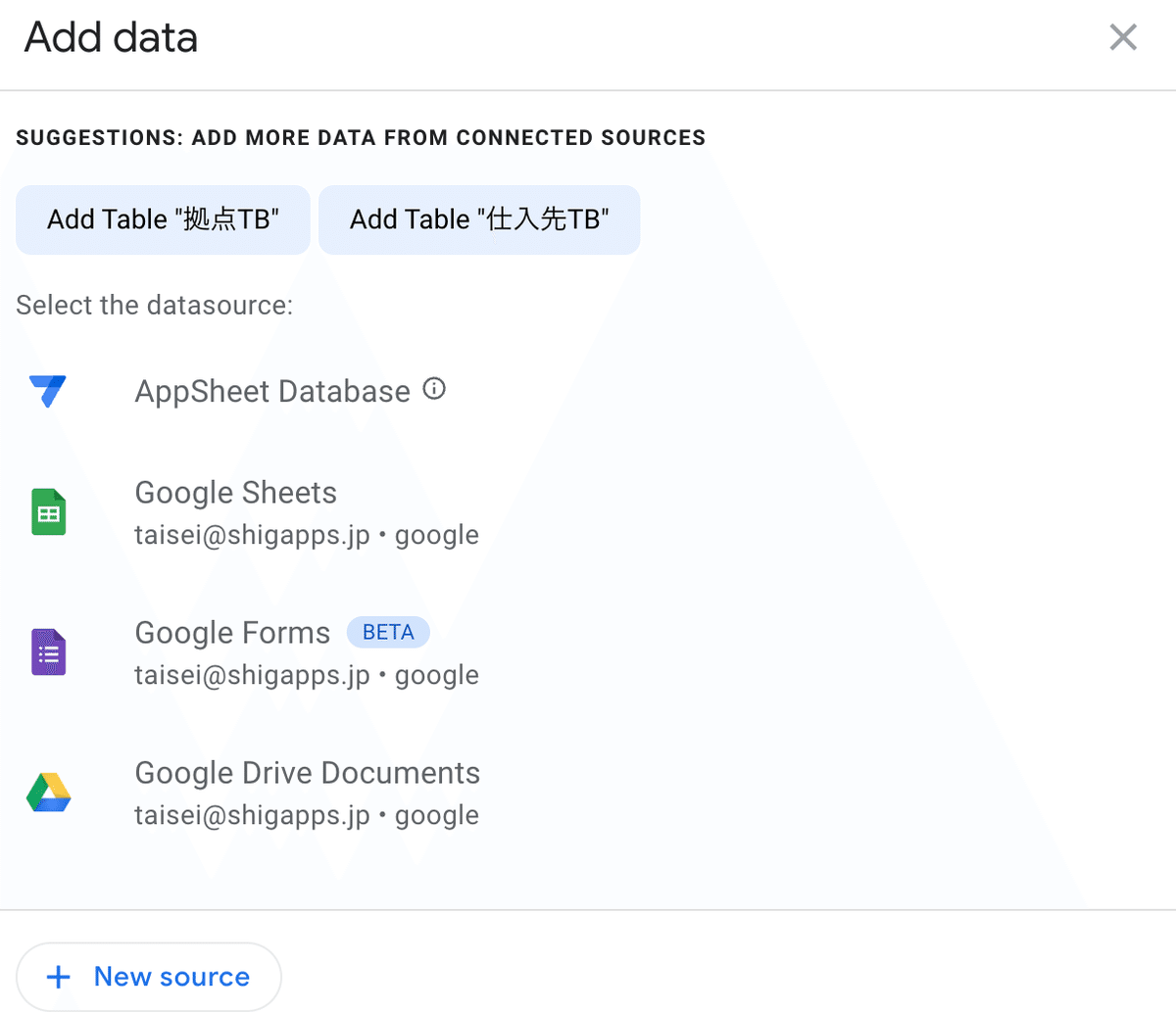Show info for AppSheet Database
1176x1012 pixels.
click(434, 389)
